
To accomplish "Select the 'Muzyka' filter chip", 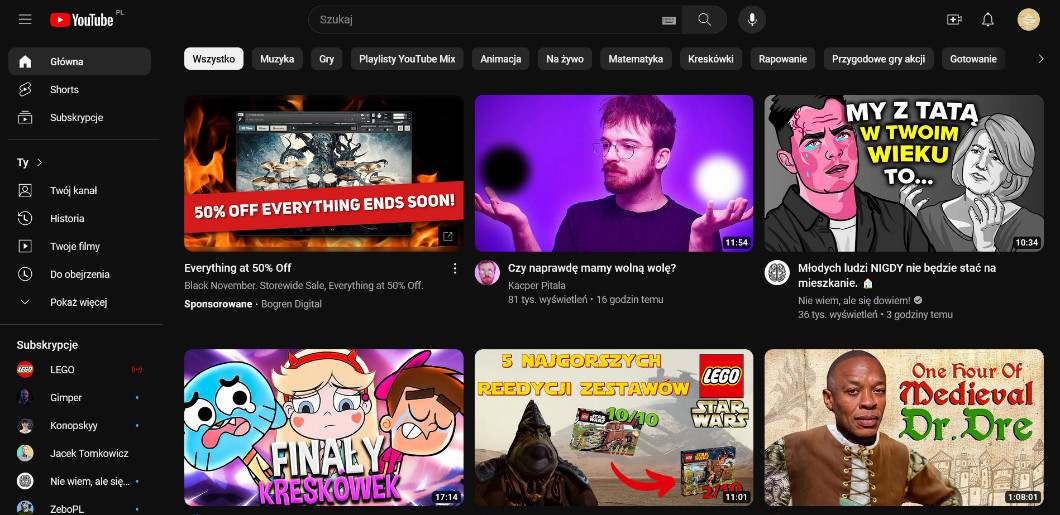I will (277, 59).
